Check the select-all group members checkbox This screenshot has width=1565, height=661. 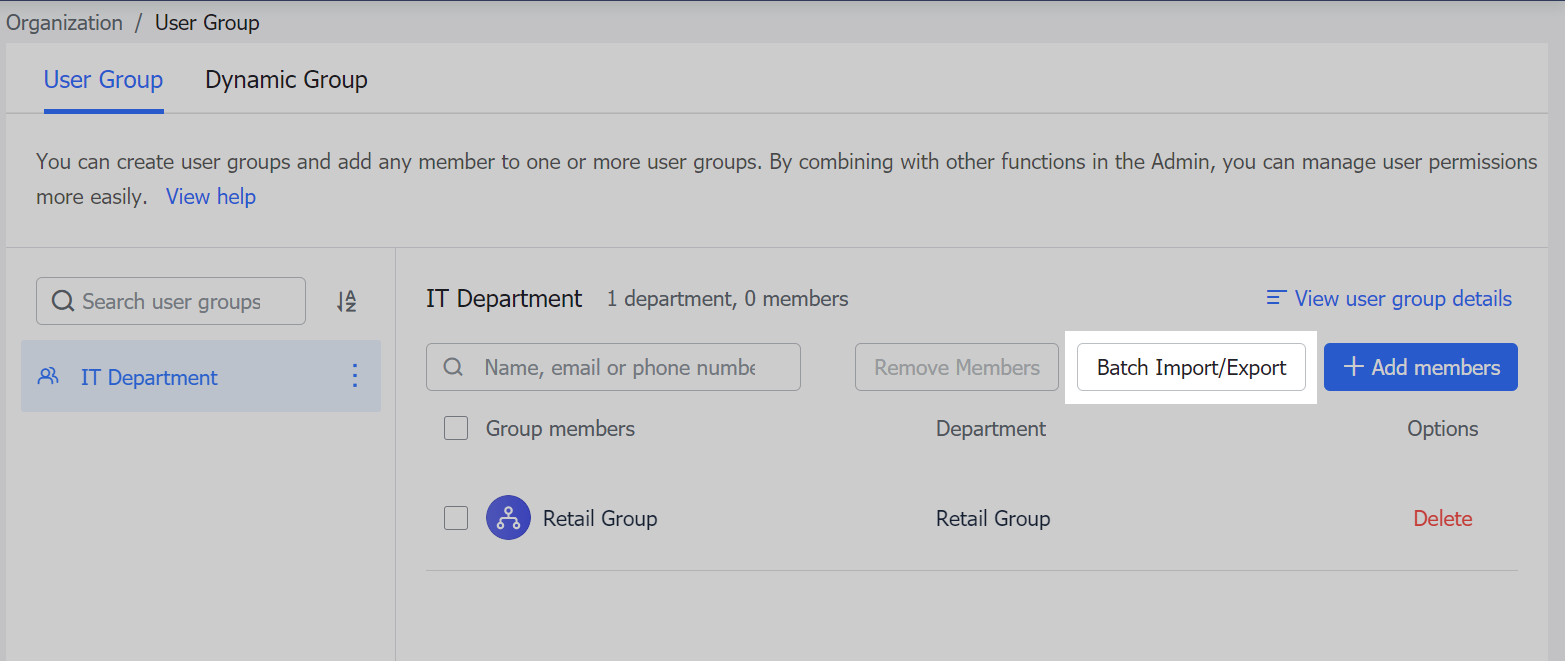[x=455, y=427]
